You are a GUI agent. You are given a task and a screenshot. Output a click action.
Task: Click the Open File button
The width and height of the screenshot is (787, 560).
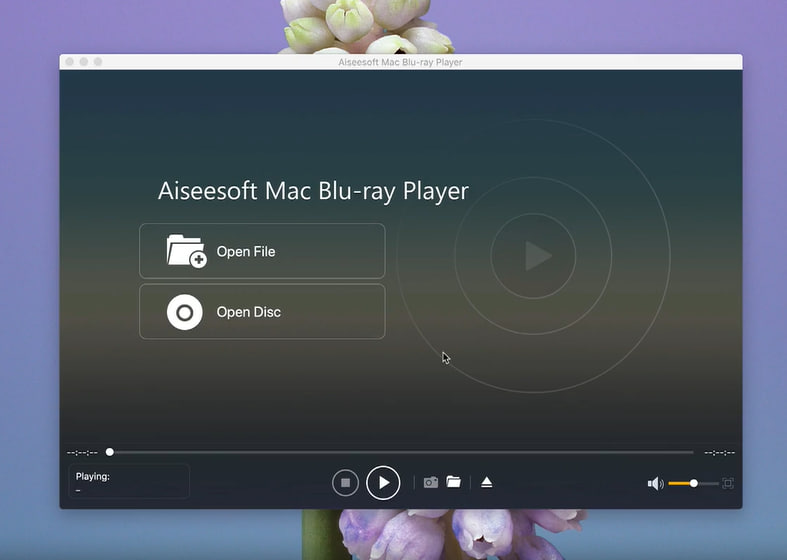click(262, 251)
